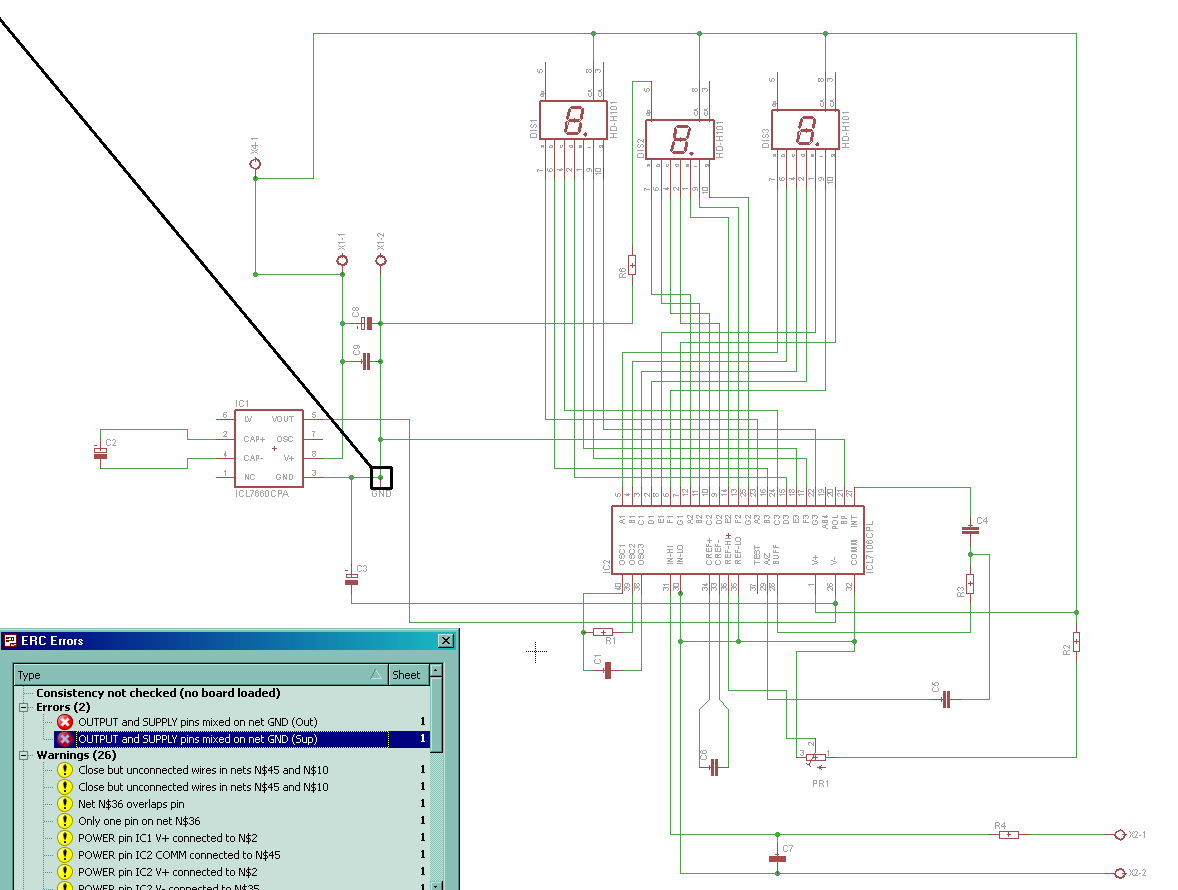This screenshot has height=890, width=1178.
Task: Collapse the Errors (2) tree group
Action: [23, 707]
